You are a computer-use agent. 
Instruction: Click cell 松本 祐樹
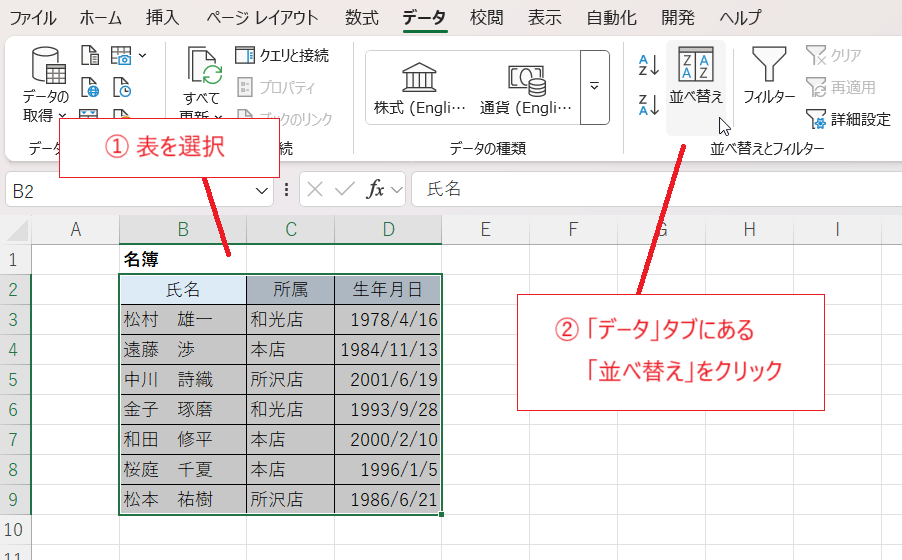coord(183,500)
